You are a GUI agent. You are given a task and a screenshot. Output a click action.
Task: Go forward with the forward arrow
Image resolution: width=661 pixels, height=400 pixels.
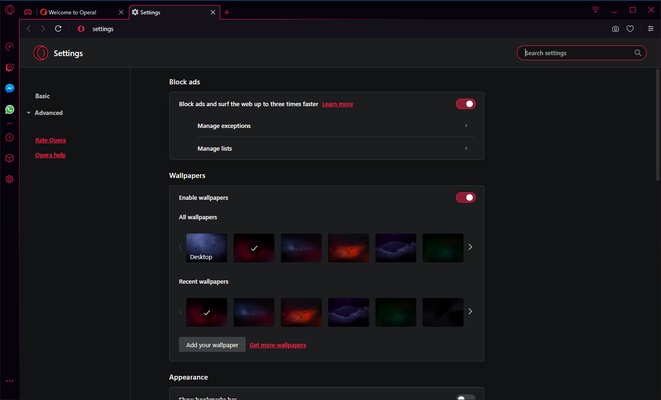click(x=43, y=29)
